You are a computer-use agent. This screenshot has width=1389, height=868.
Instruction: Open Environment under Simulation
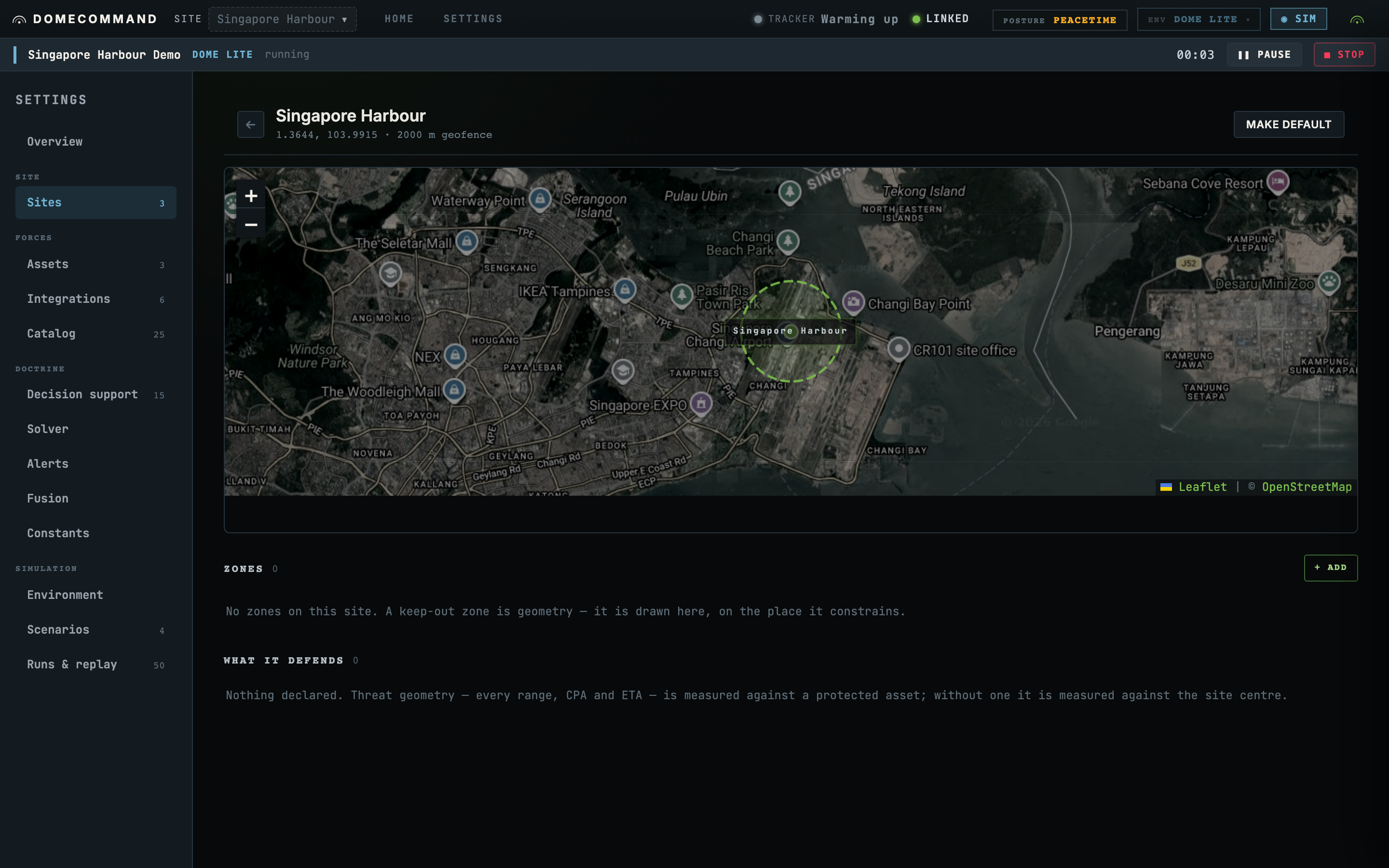point(96,595)
